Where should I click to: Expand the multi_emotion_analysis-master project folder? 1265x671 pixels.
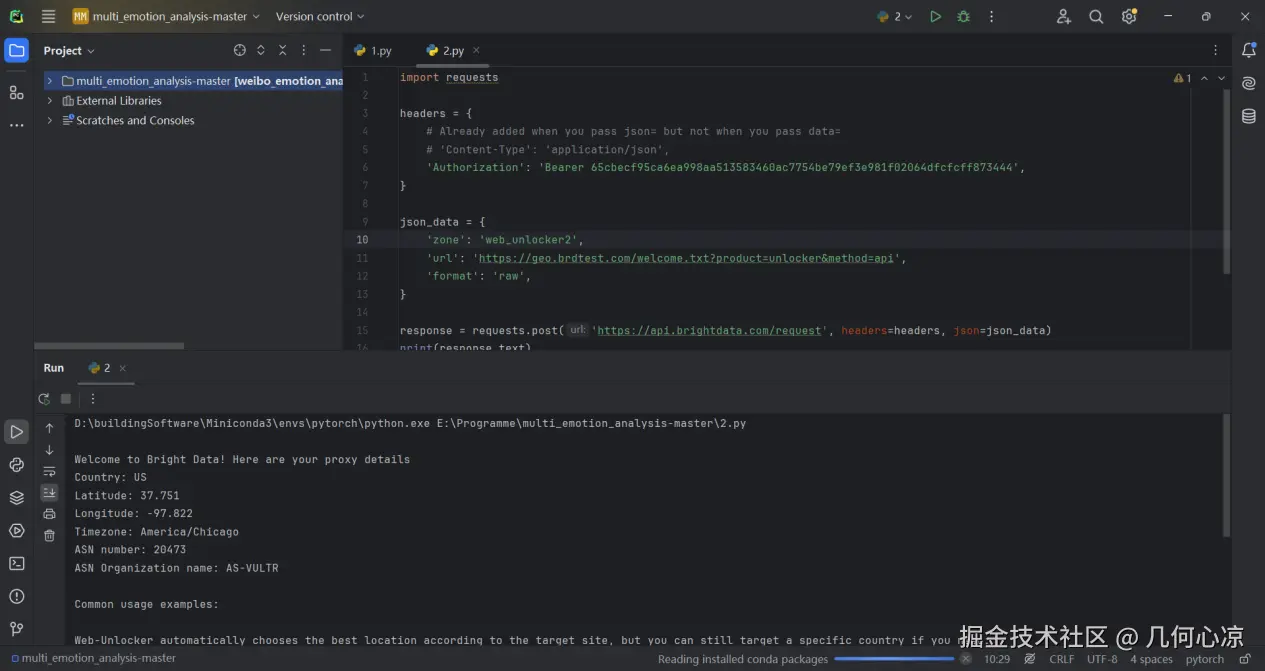tap(49, 81)
